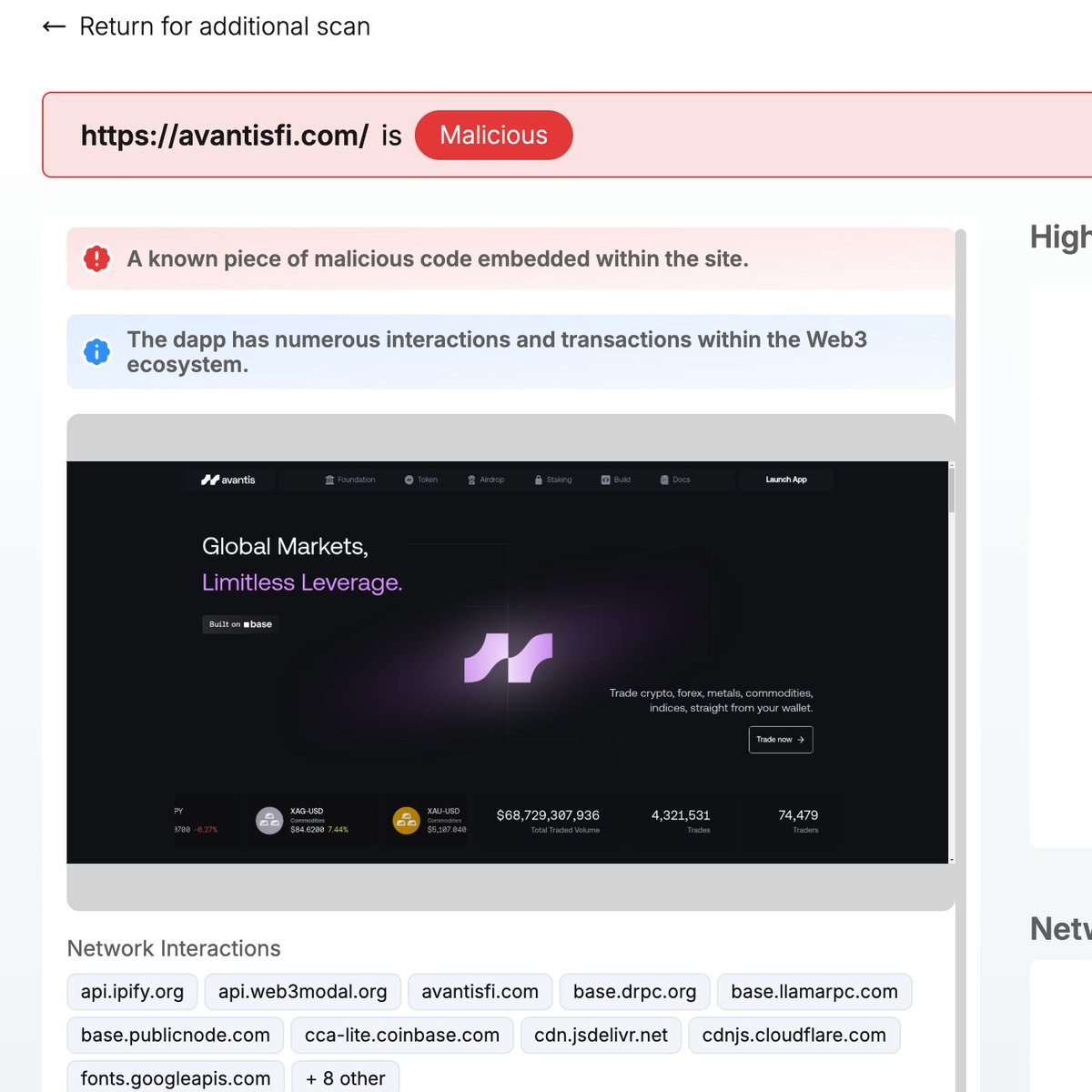
Task: Click the gold XAU-USD commodity icon
Action: click(x=406, y=821)
